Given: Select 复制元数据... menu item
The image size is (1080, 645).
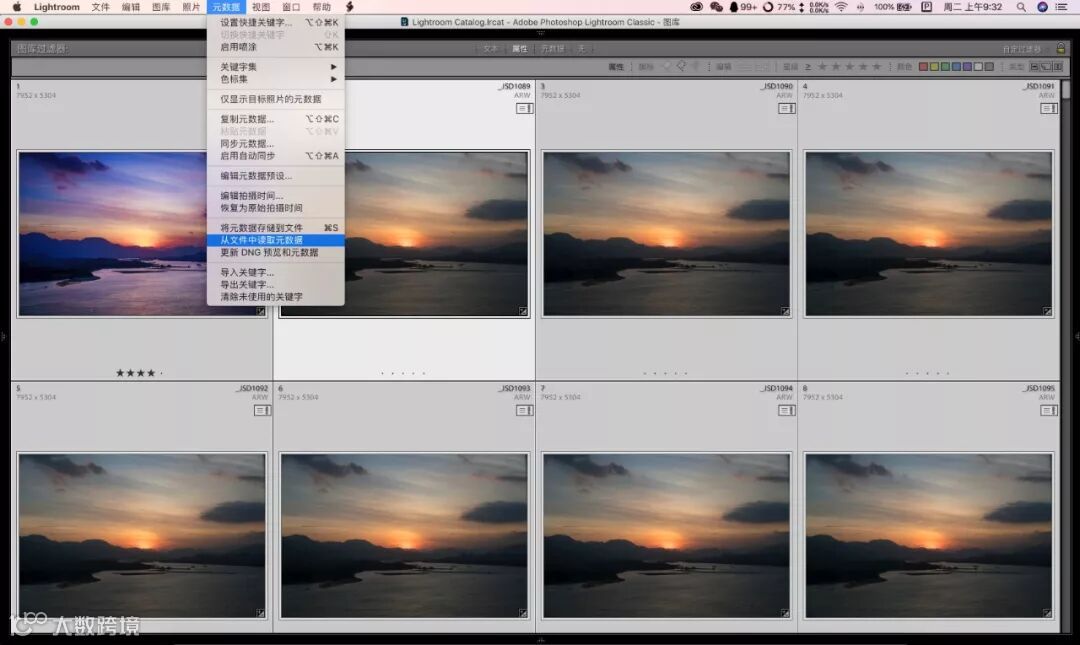Looking at the screenshot, I should pos(276,119).
